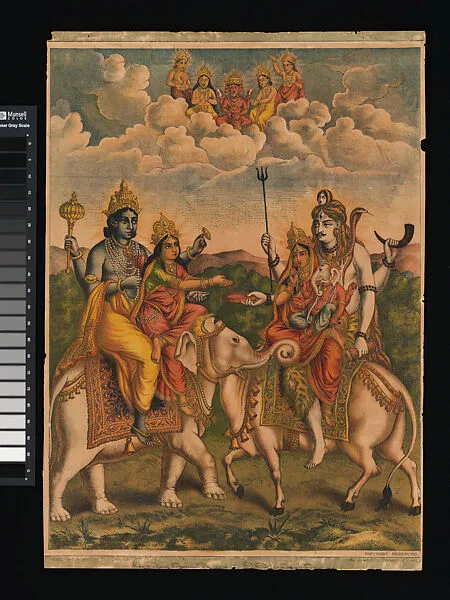Click the Munsell Color logo
450x600 pixels.
point(14,115)
